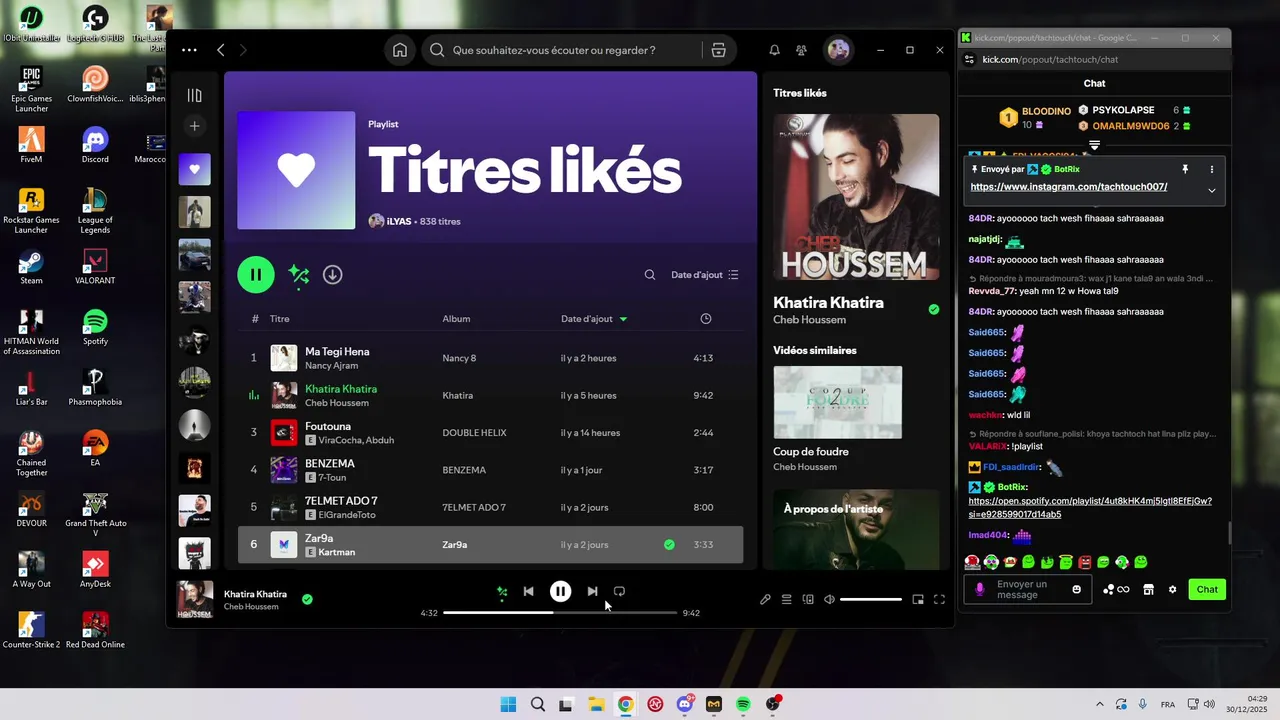Collapse the leaderboard in Kick chat
This screenshot has width=1280, height=720.
1094,145
